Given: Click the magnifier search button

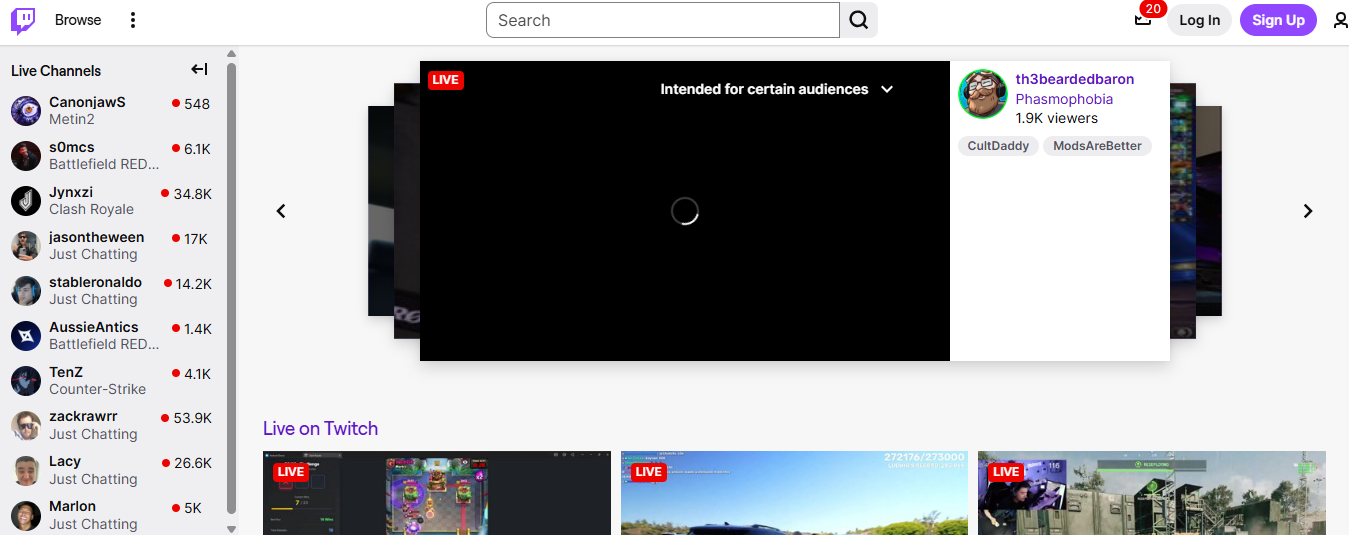Looking at the screenshot, I should point(859,20).
